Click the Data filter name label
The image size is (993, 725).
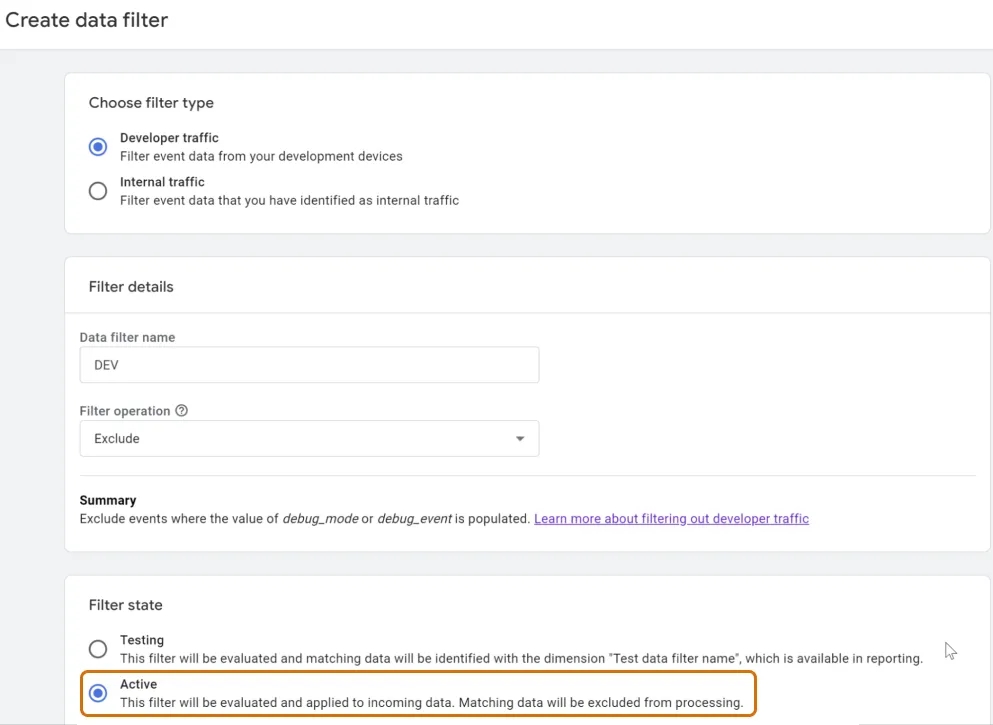coord(127,337)
